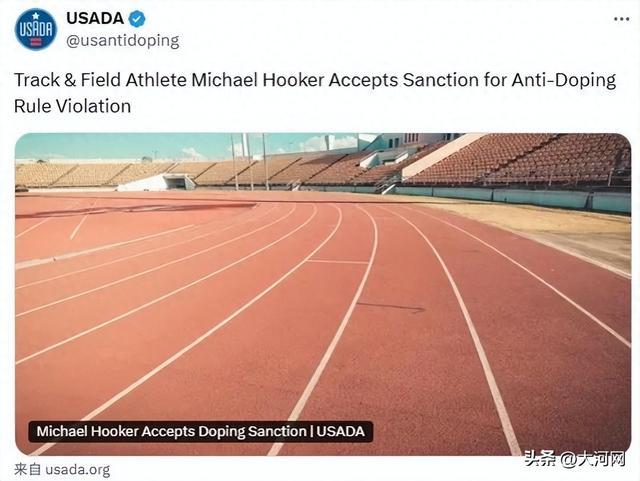
Task: Click the dark shadow on the track's far curve
Action: coord(150,209)
